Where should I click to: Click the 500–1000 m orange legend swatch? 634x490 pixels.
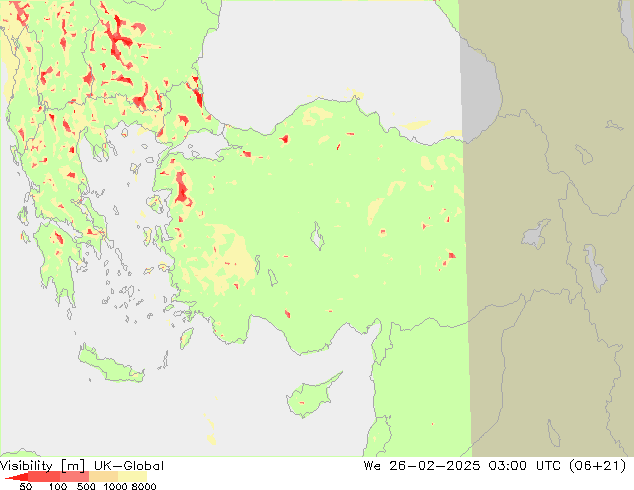point(104,476)
